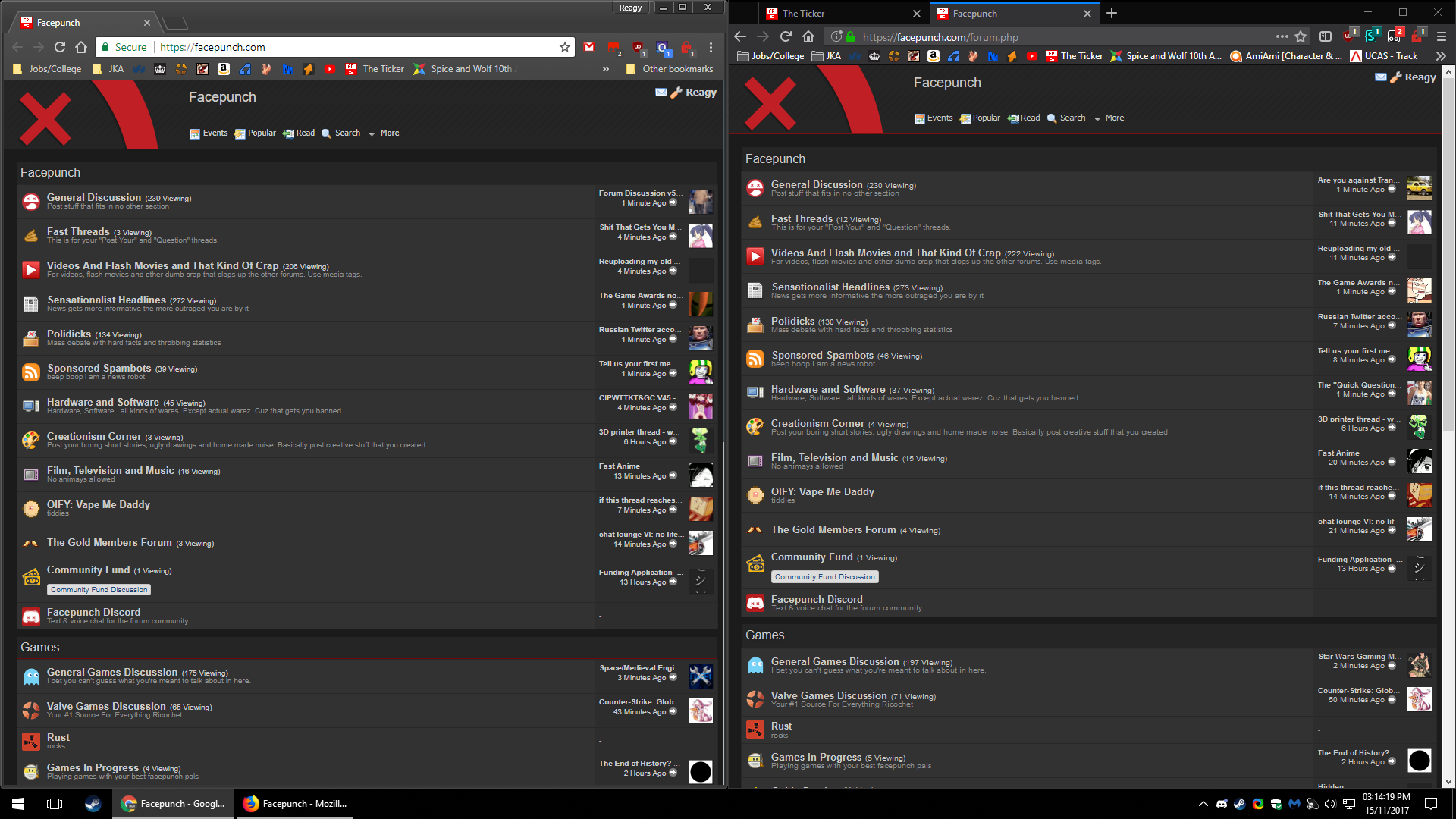Expand the More dropdown in the Firefox page
This screenshot has height=819, width=1456.
click(1109, 118)
